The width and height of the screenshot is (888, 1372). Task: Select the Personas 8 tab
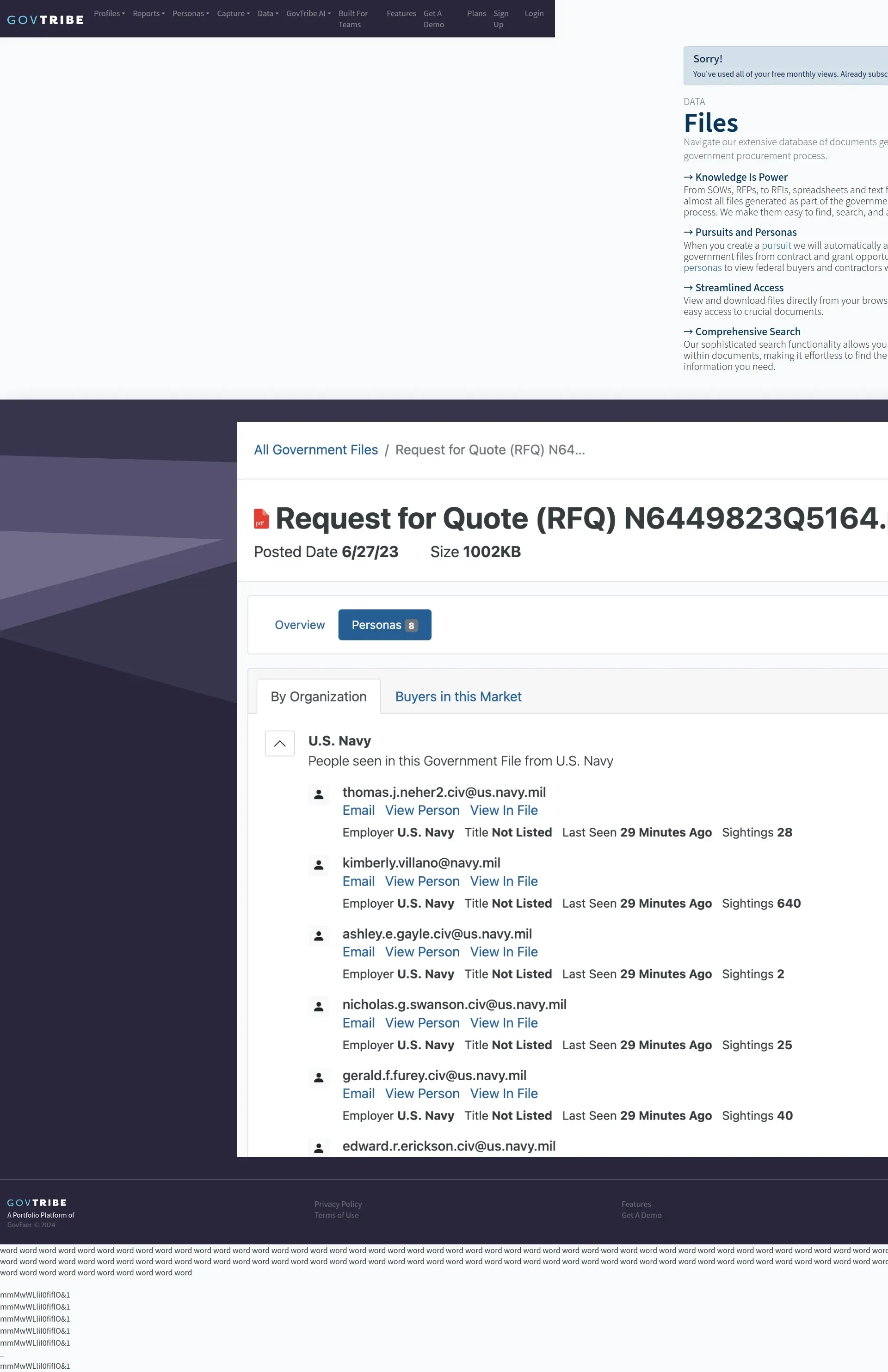(385, 625)
